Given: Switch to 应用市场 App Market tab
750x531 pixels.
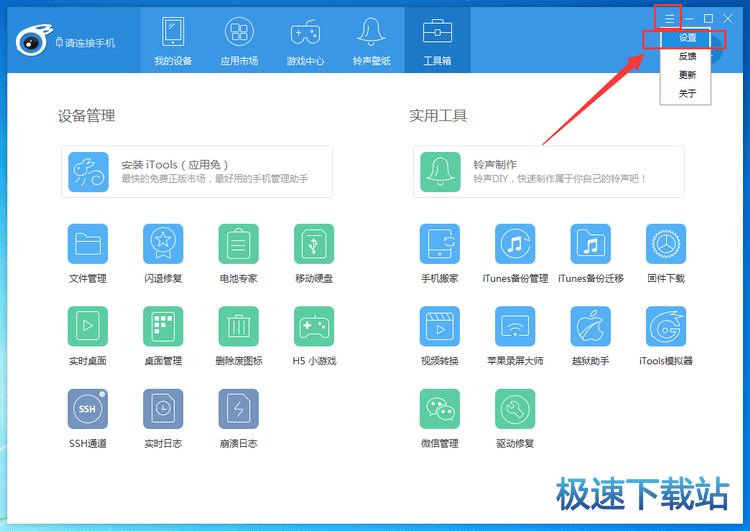Looking at the screenshot, I should coord(239,40).
